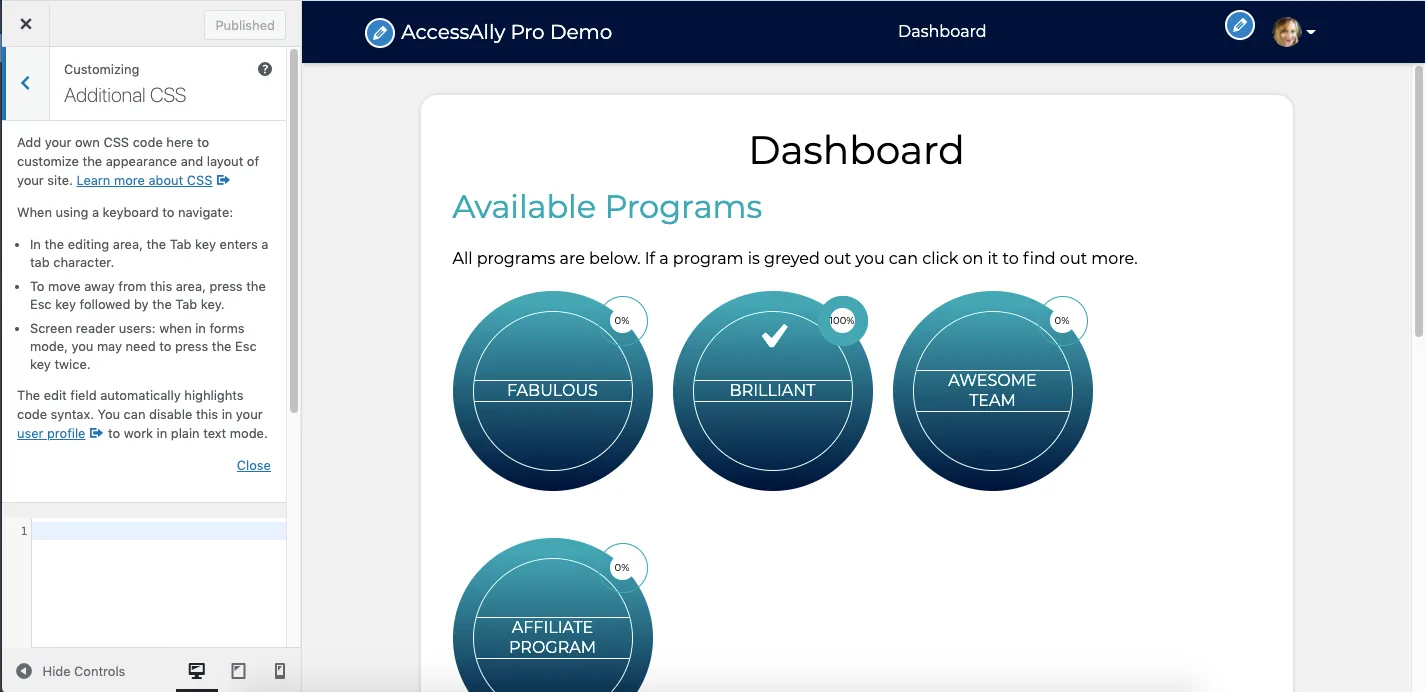Go back using the left chevron arrow

coord(26,83)
